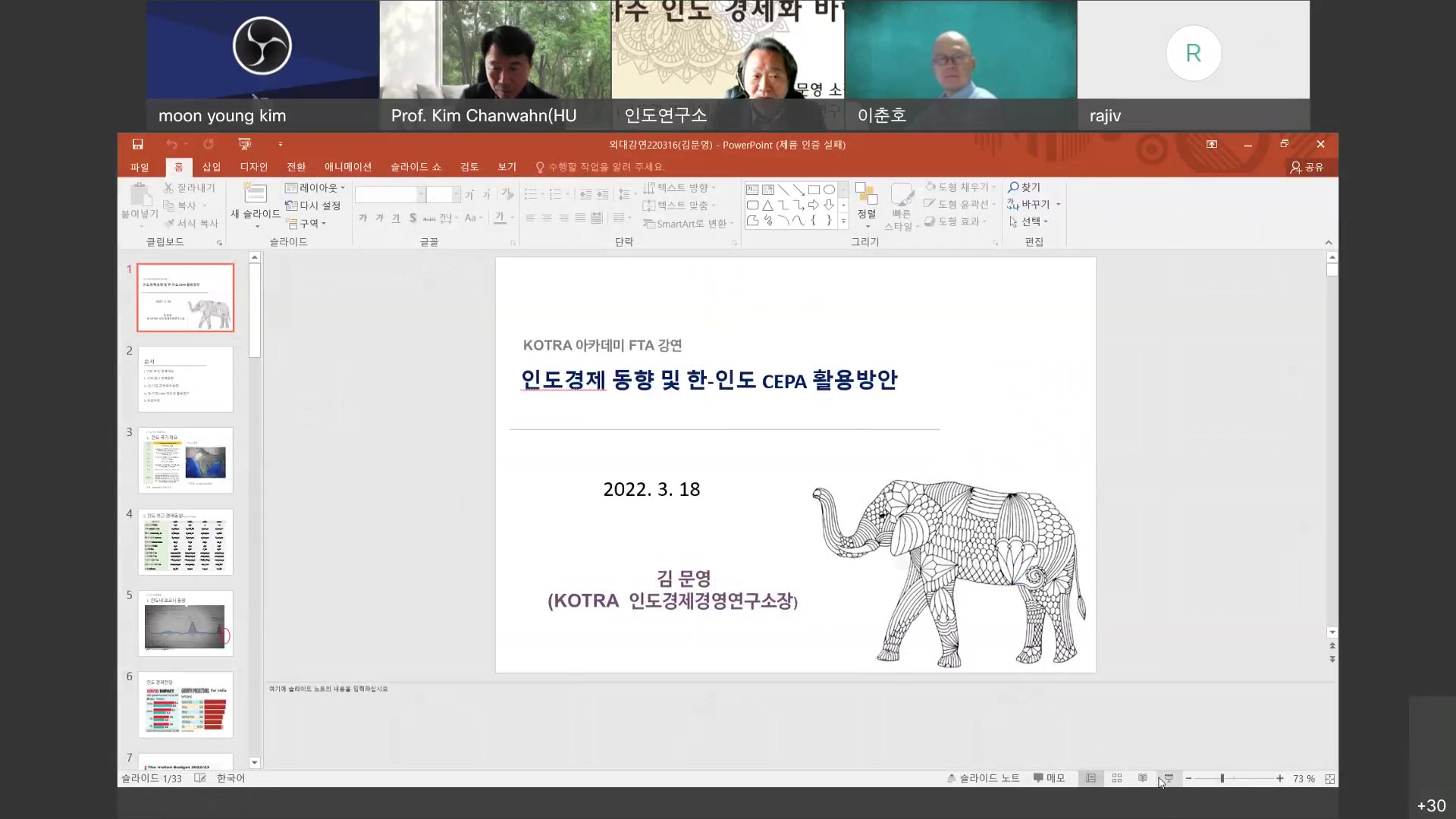Click the Share (공유) button
This screenshot has width=1456, height=819.
click(1307, 167)
